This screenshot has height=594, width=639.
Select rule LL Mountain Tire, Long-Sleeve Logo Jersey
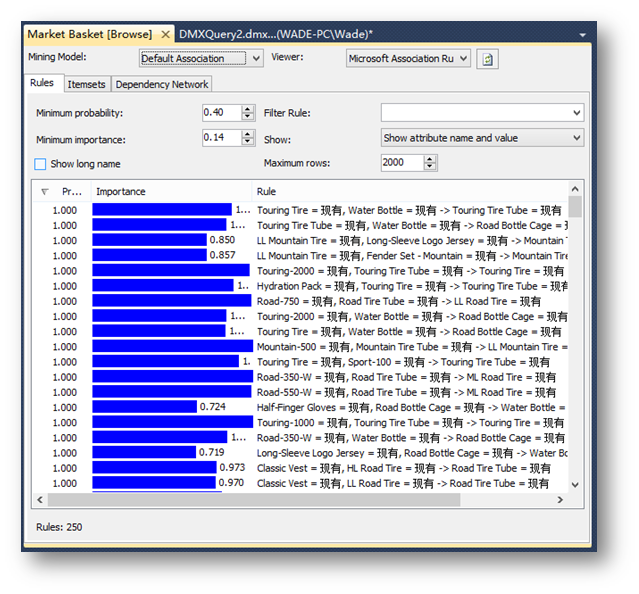click(302, 240)
